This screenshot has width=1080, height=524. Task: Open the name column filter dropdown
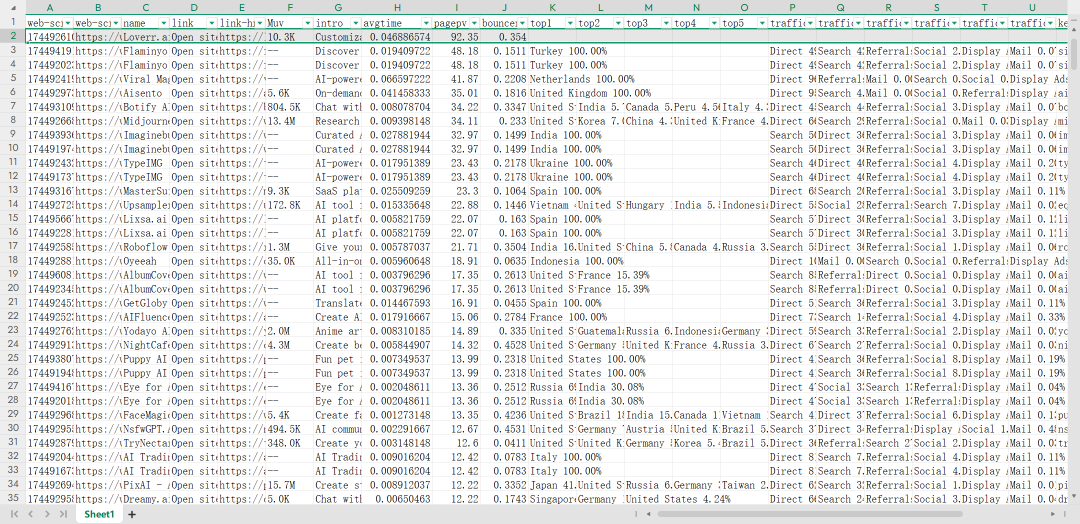pyautogui.click(x=163, y=23)
